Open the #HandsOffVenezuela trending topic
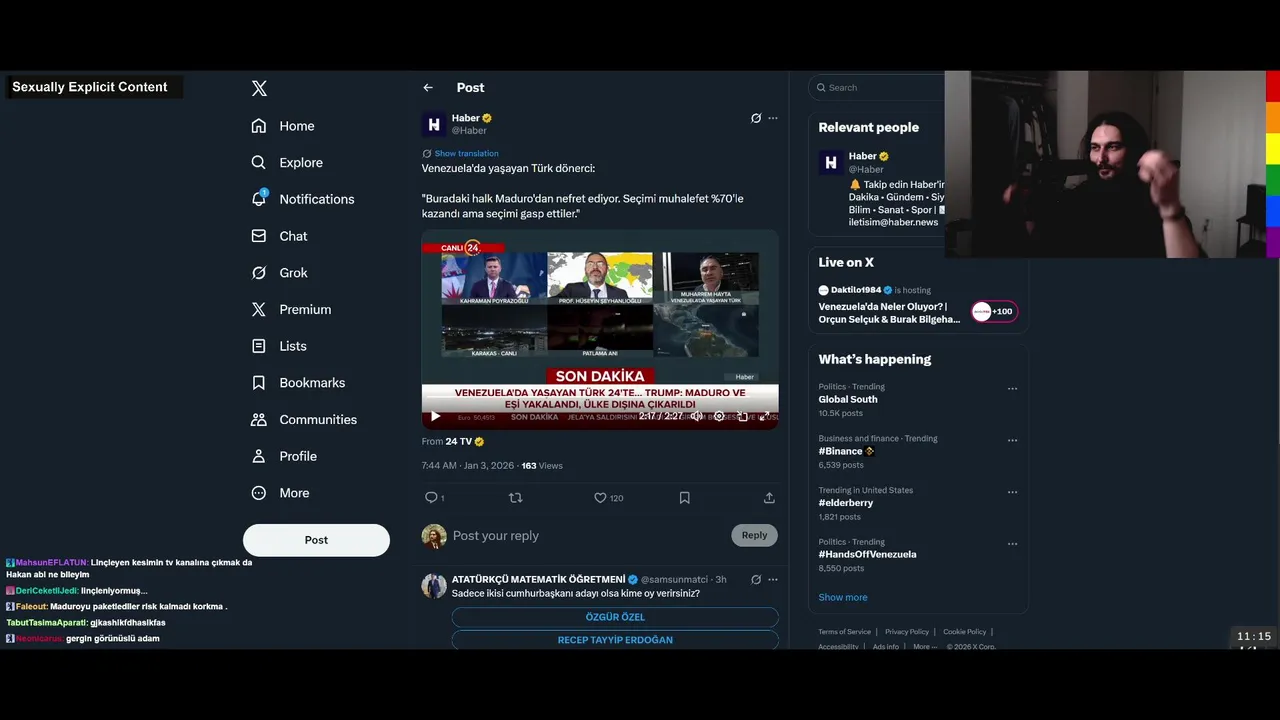Viewport: 1280px width, 720px height. point(867,554)
